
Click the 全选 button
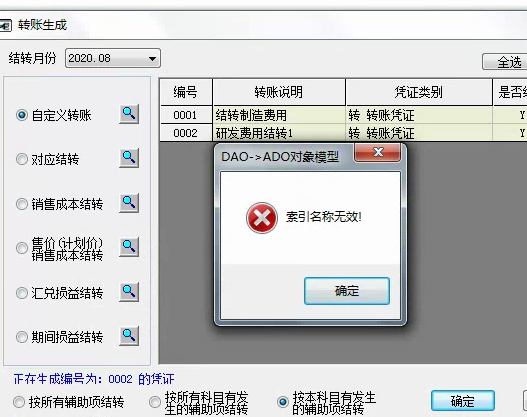[504, 62]
